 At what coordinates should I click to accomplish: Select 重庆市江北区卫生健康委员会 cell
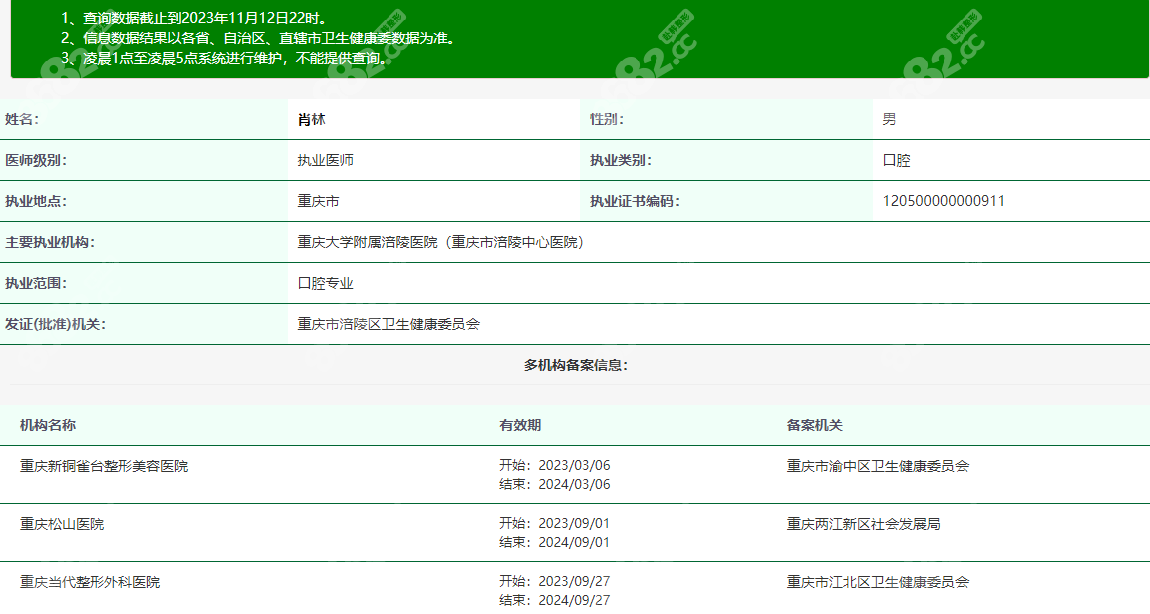(877, 582)
